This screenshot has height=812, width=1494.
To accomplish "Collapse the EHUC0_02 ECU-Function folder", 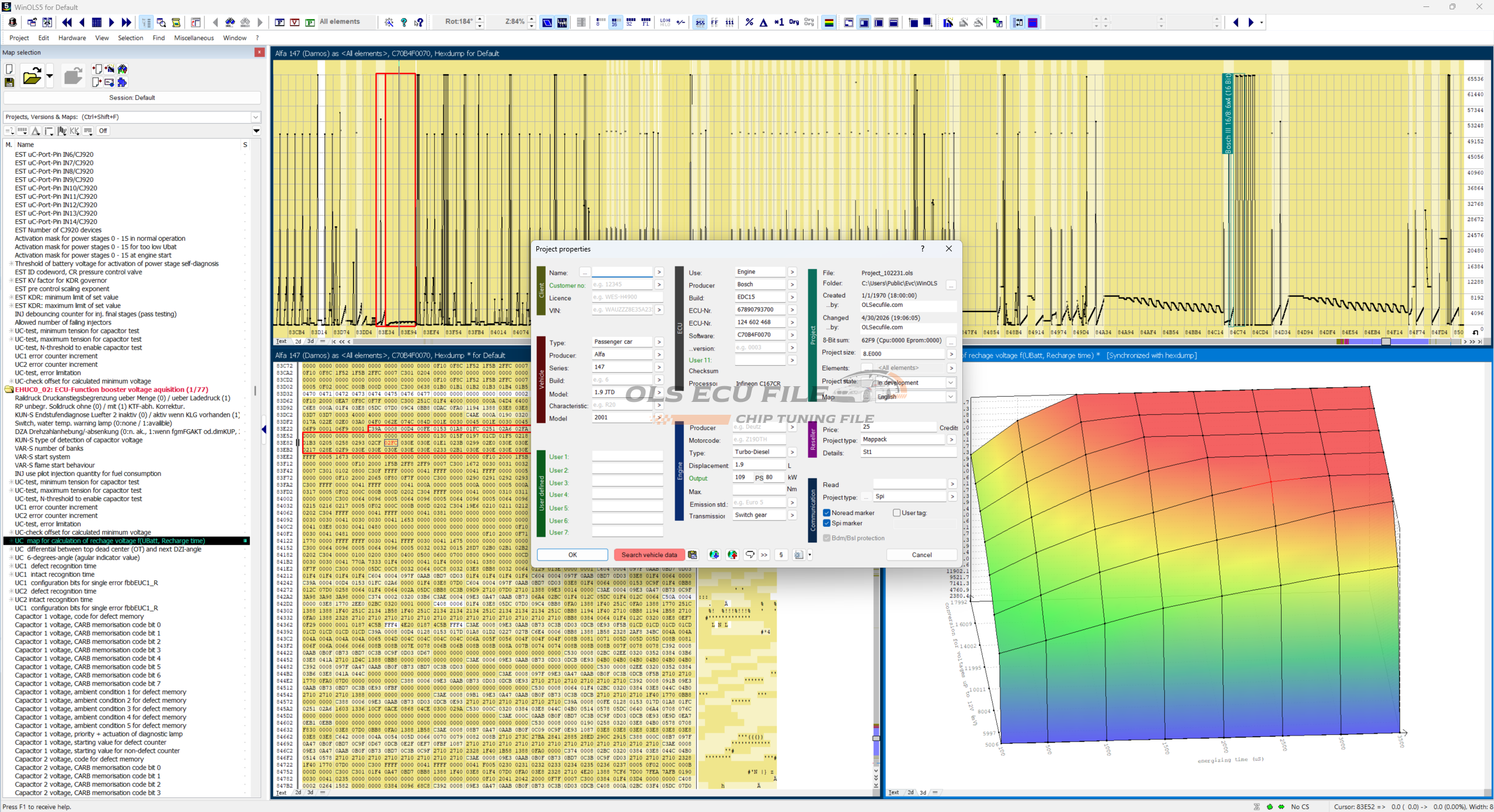I will pos(9,390).
